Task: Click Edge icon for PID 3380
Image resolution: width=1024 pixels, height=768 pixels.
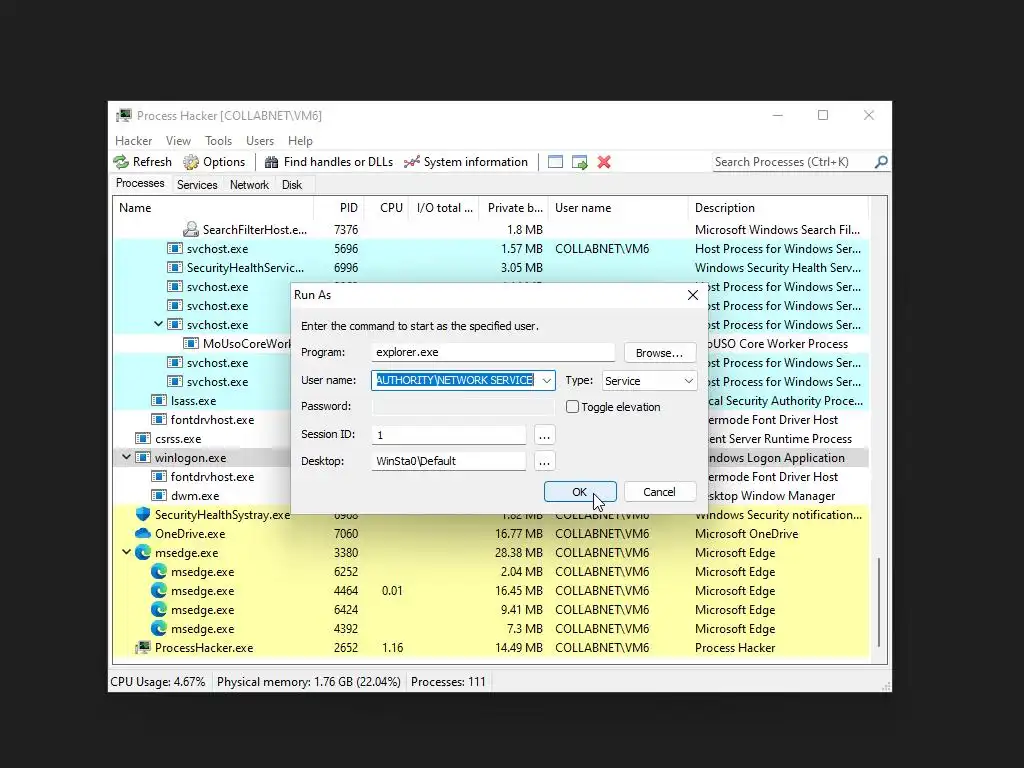Action: 143,552
